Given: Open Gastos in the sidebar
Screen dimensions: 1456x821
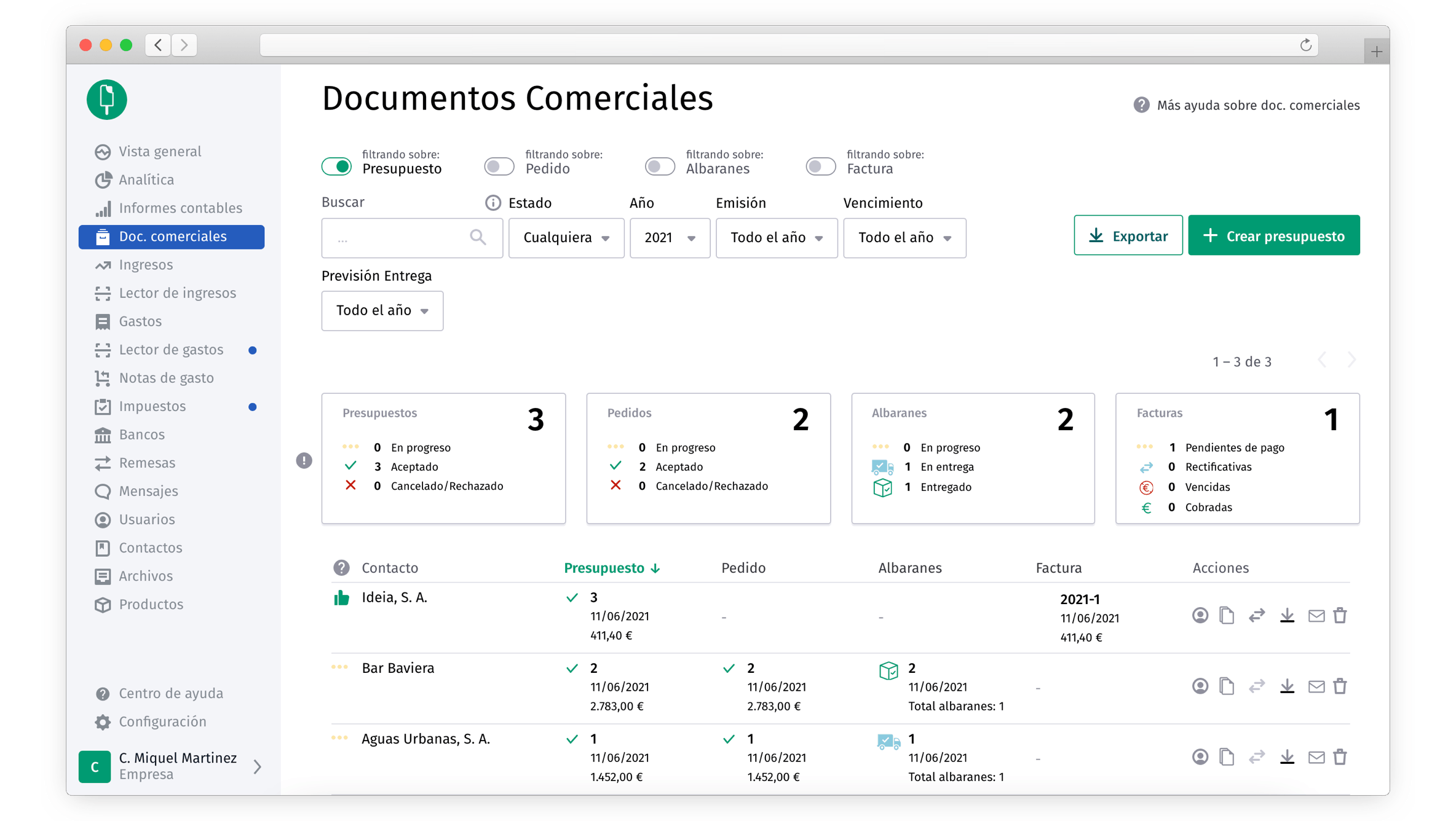Looking at the screenshot, I should pos(140,321).
